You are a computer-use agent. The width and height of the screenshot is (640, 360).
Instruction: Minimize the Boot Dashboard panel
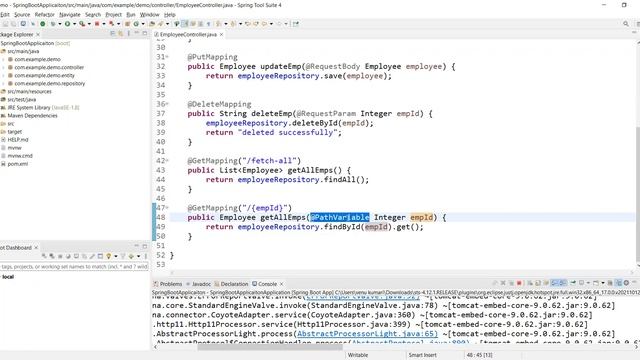[x=137, y=246]
